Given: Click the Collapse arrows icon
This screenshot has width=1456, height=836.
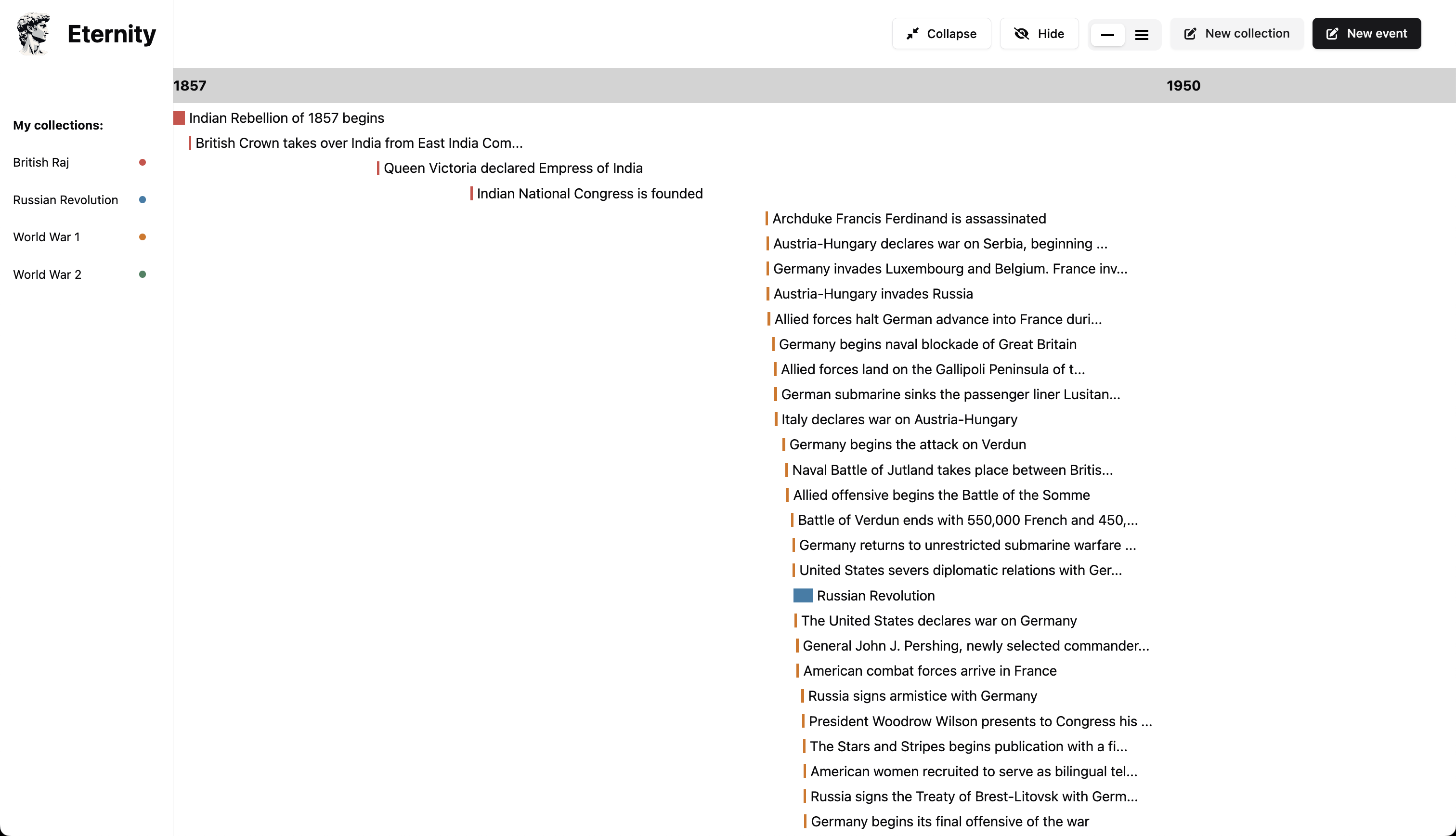Looking at the screenshot, I should click(912, 34).
